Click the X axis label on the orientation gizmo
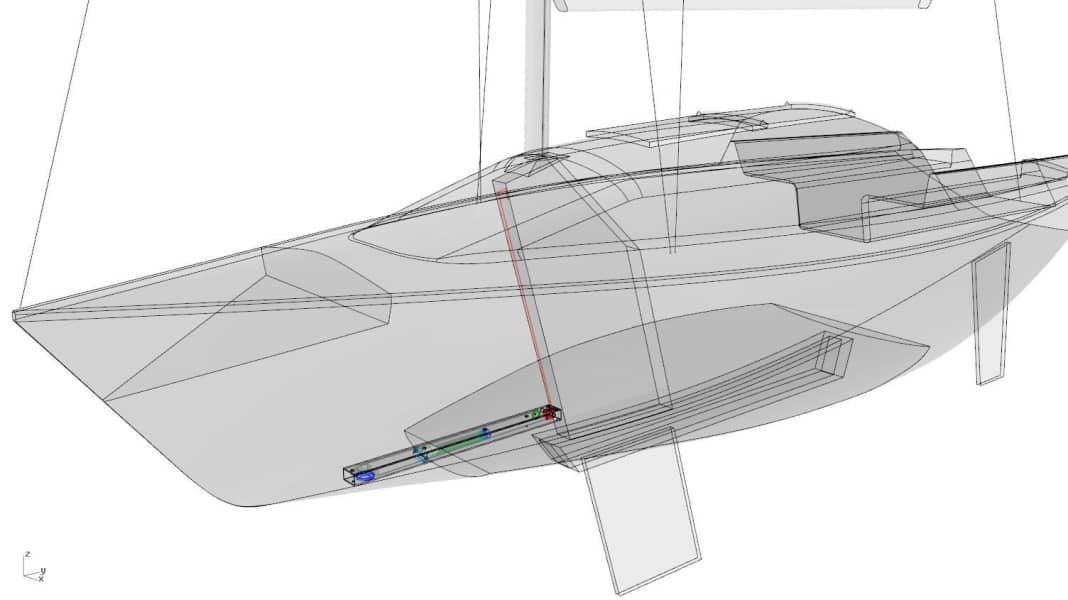This screenshot has height=600, width=1068. 41,578
